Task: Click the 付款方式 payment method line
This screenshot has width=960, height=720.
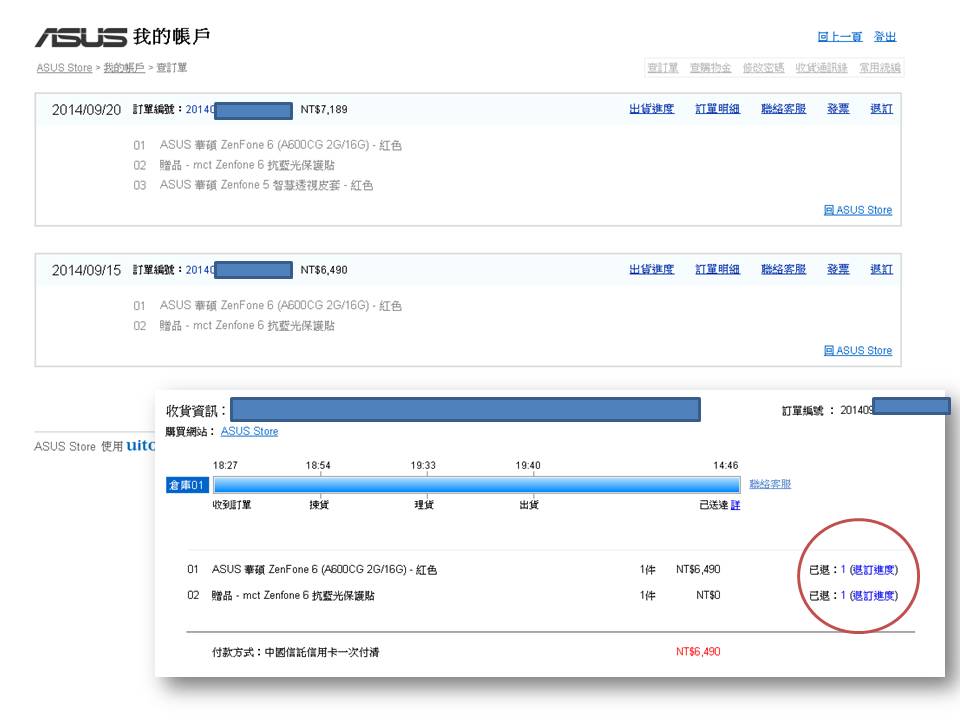Action: pyautogui.click(x=295, y=653)
